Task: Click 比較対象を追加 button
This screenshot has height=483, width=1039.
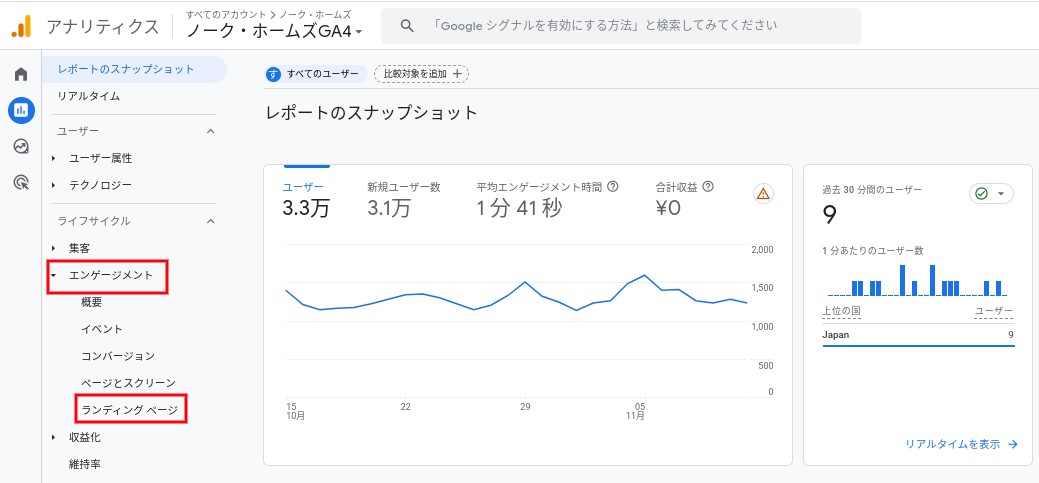Action: 421,73
